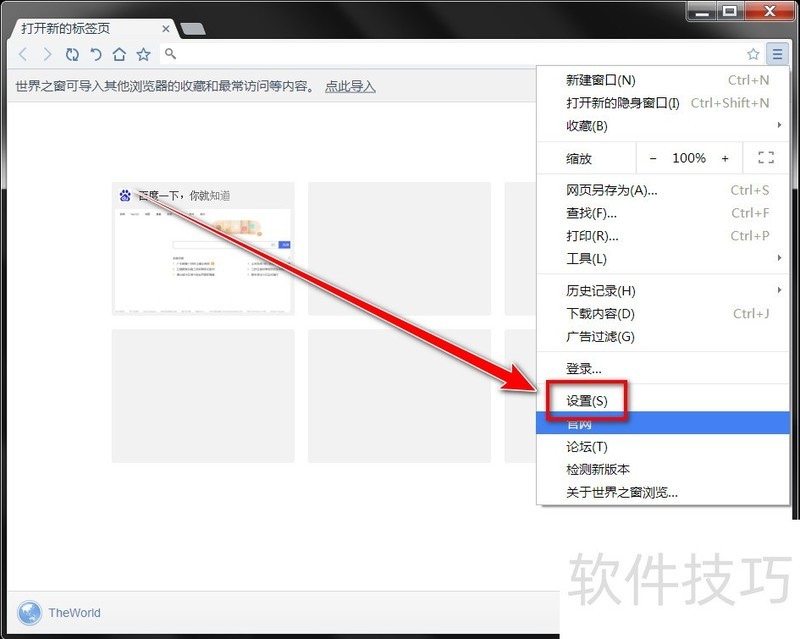Click inside the address bar
The width and height of the screenshot is (800, 639).
click(x=450, y=54)
